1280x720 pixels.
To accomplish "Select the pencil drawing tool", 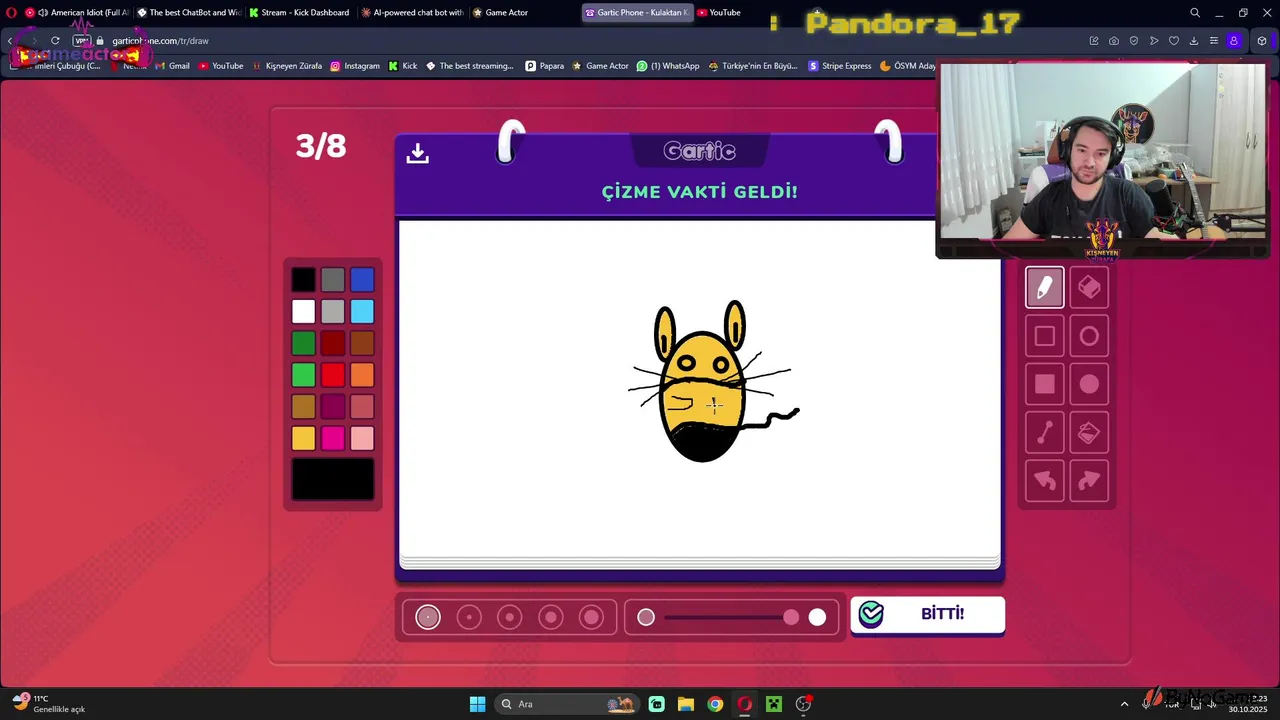I will [x=1044, y=288].
